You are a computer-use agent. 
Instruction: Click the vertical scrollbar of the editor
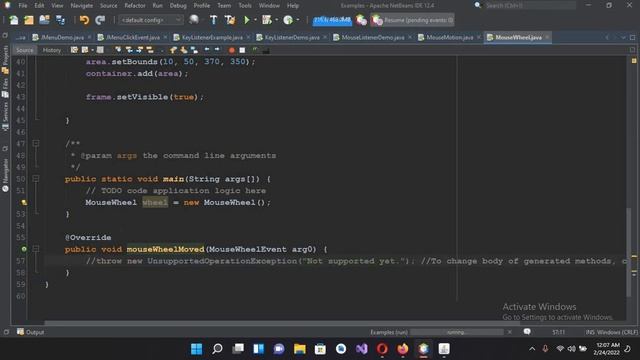(x=629, y=252)
